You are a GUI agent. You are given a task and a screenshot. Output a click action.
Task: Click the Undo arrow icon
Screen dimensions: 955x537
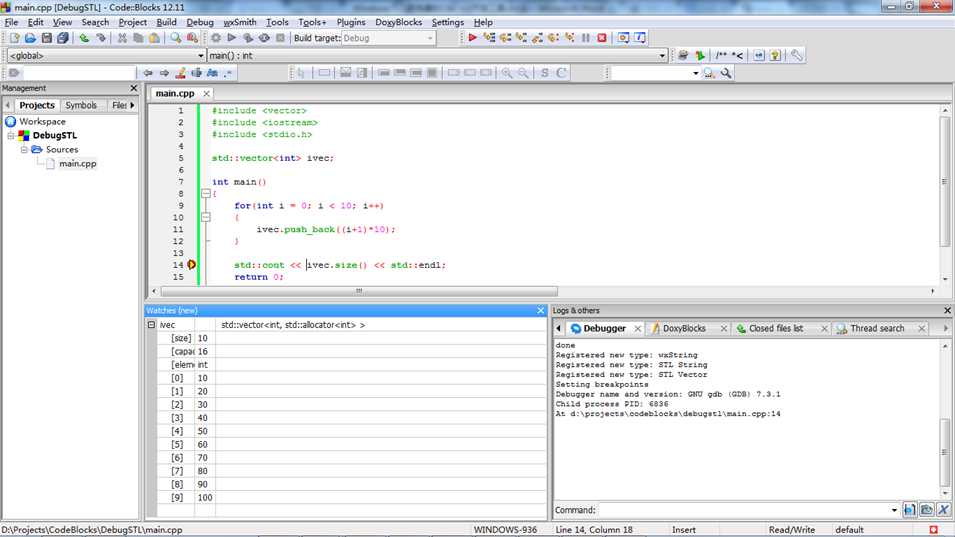tap(84, 38)
